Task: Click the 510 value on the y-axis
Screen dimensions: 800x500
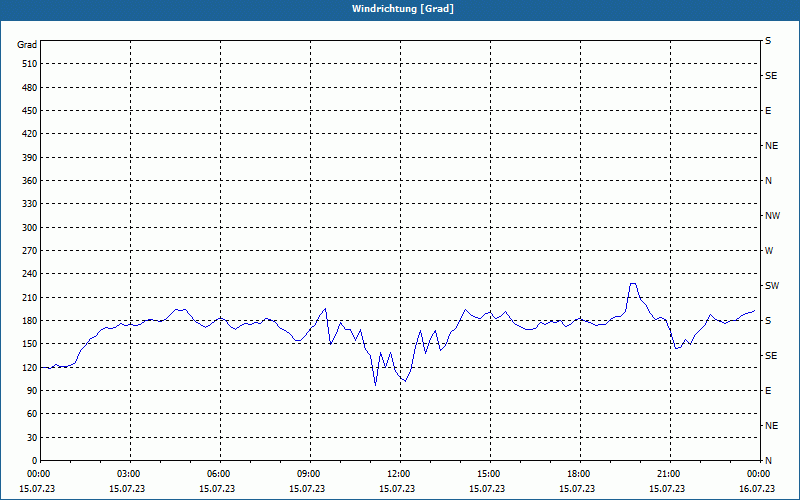Action: 30,64
